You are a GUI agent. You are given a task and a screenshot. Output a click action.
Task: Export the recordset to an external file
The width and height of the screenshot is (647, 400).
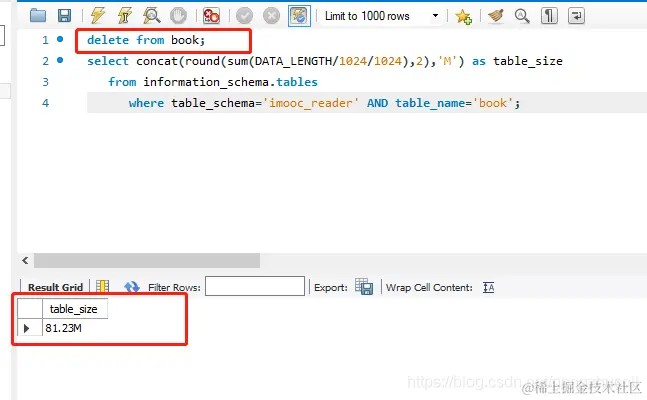click(x=364, y=286)
